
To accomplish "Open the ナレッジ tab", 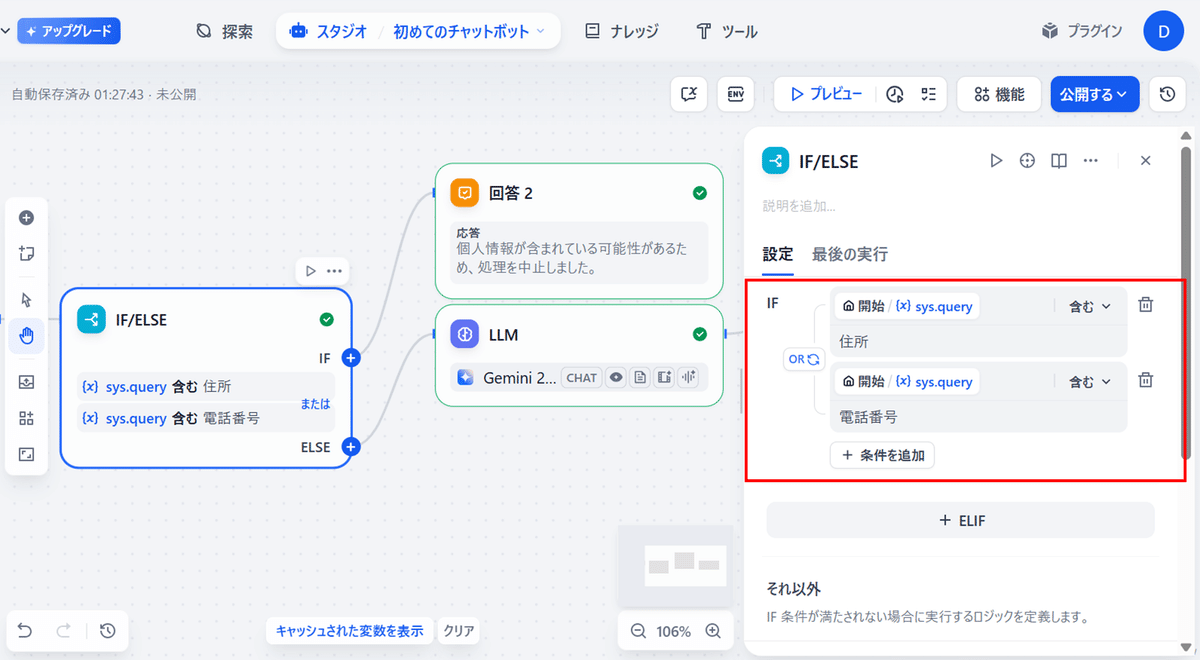I will pyautogui.click(x=622, y=32).
